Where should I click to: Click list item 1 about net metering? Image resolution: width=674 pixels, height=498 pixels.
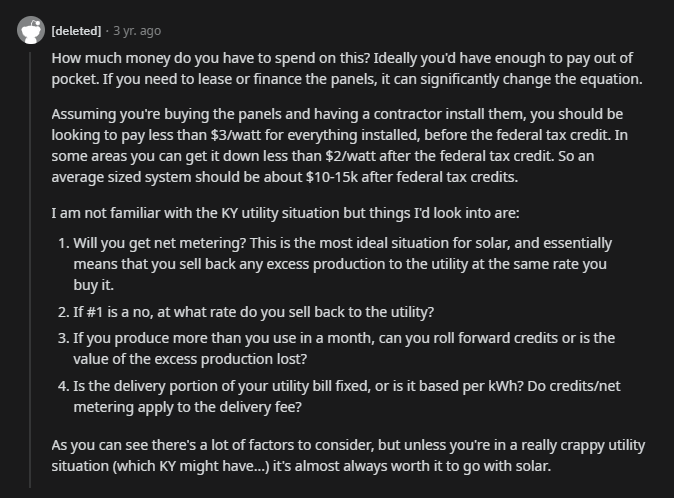[x=342, y=264]
